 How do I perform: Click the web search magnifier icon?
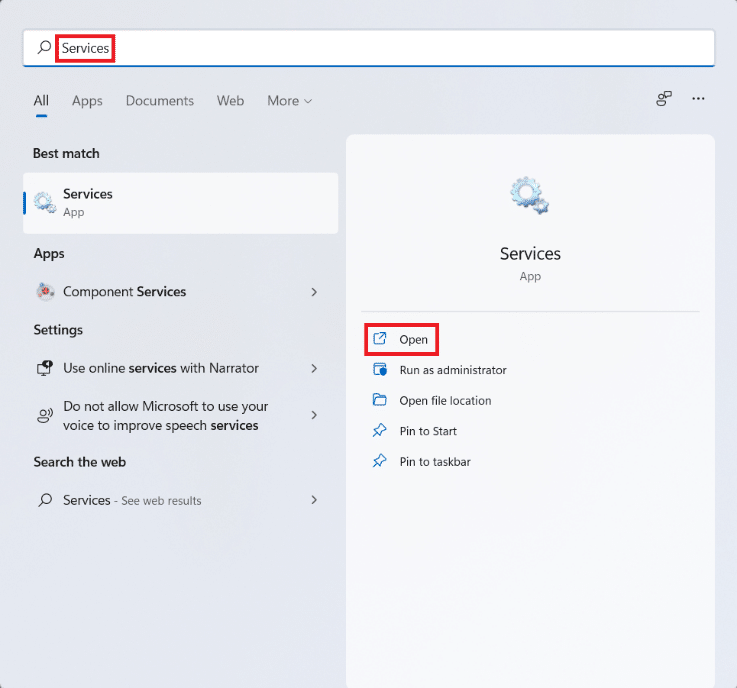pyautogui.click(x=45, y=500)
